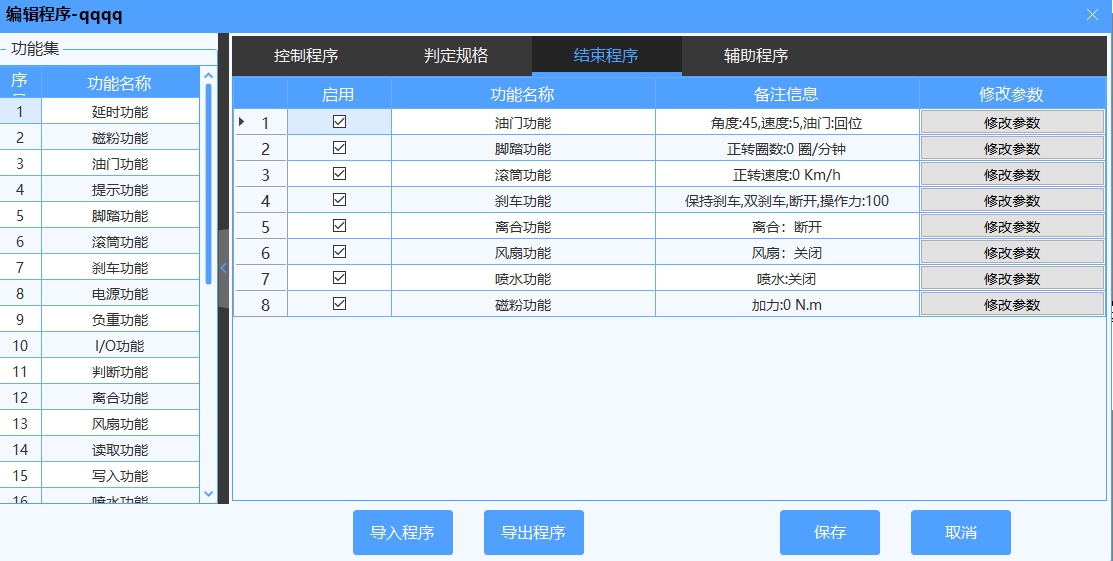Choose I/O功能 from function list

point(119,346)
